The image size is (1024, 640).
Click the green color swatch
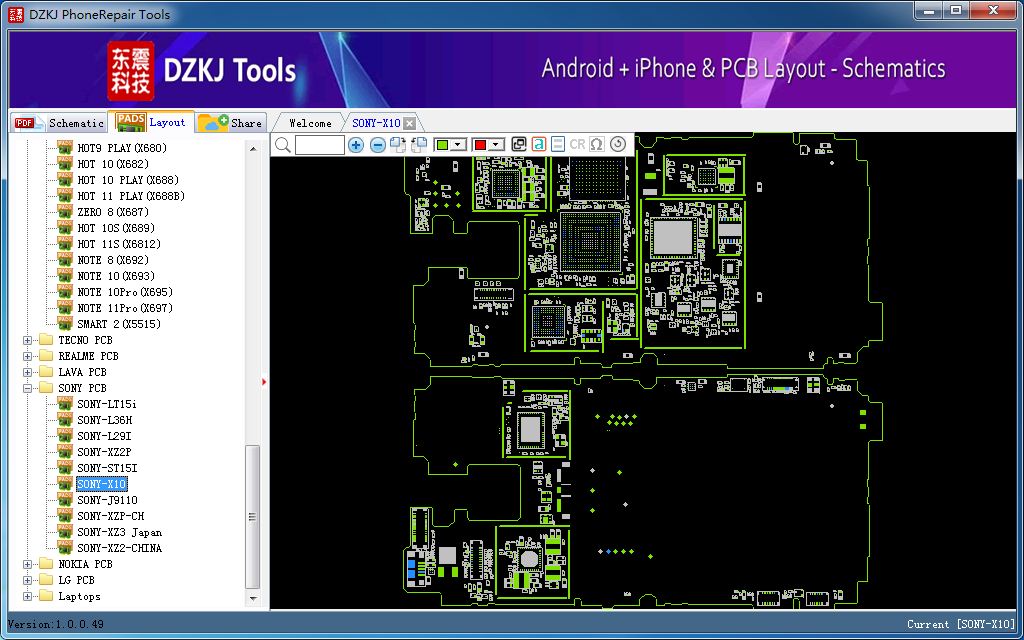coord(442,145)
